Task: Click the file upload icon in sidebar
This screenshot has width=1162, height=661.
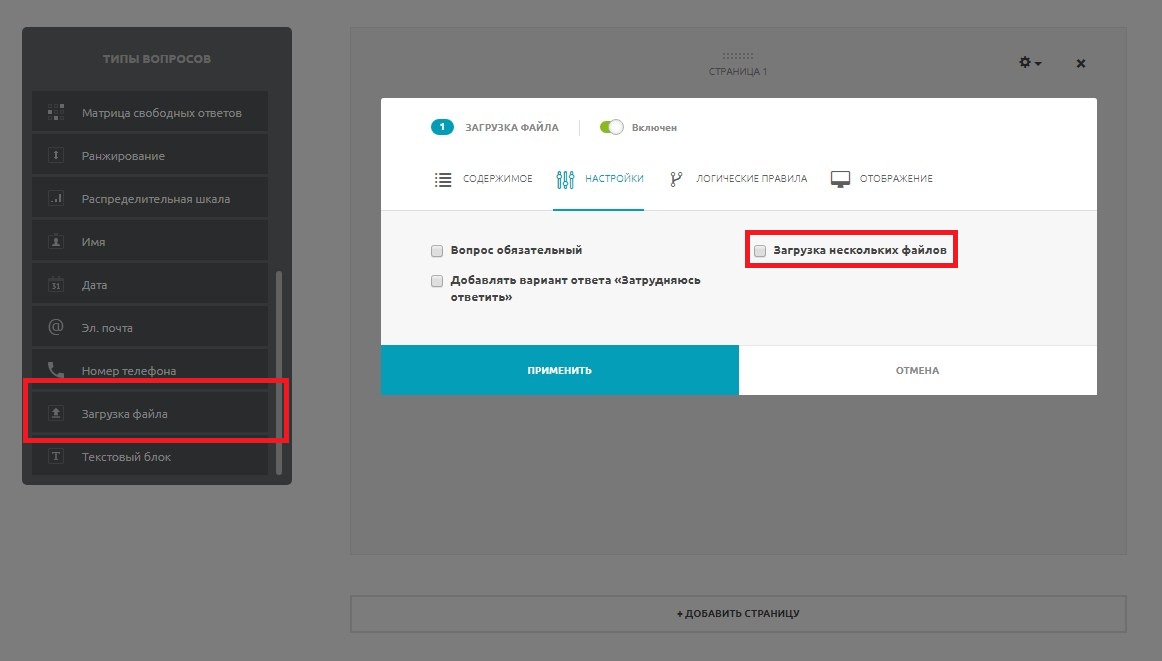Action: tap(56, 414)
